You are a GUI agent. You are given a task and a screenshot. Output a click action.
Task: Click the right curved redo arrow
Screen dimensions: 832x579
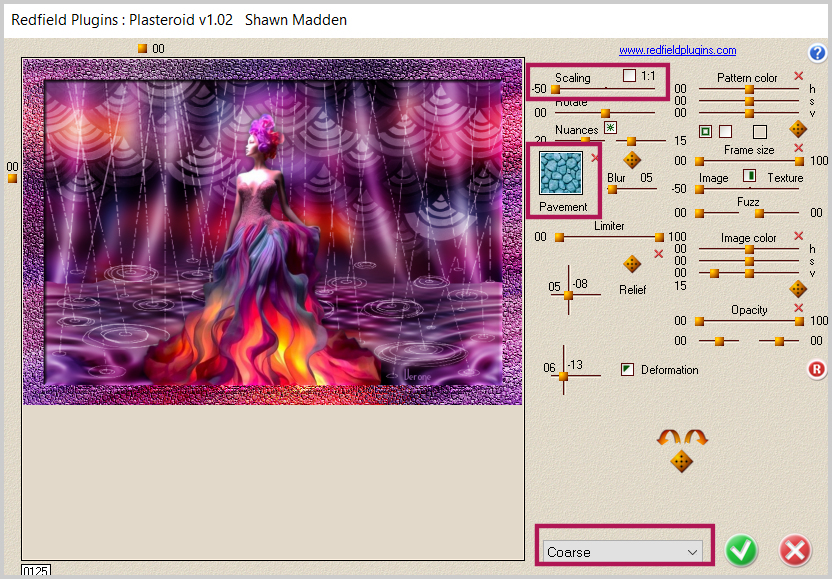point(696,438)
